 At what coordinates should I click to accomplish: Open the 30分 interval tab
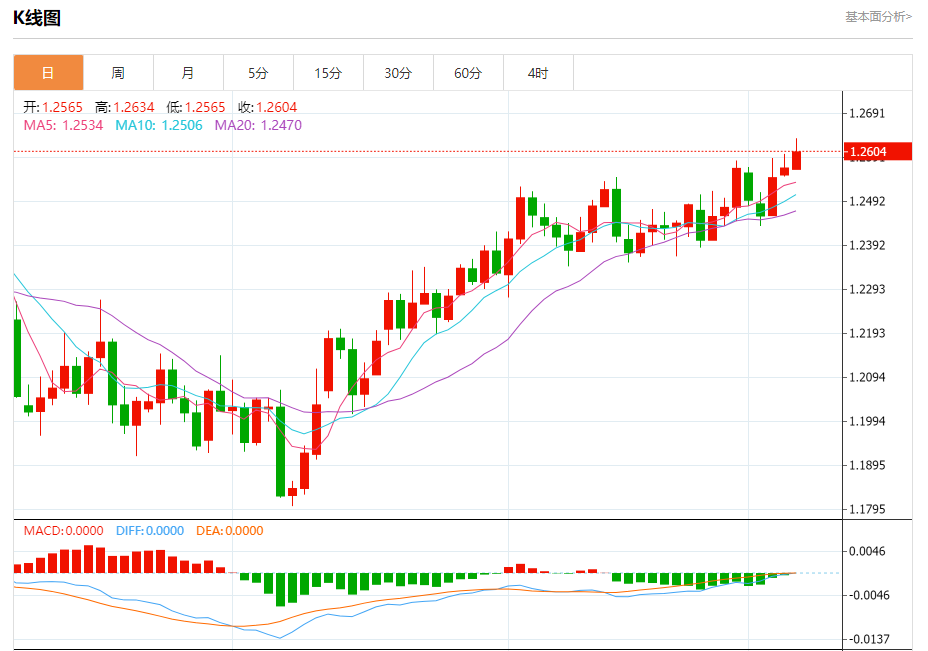tap(398, 73)
